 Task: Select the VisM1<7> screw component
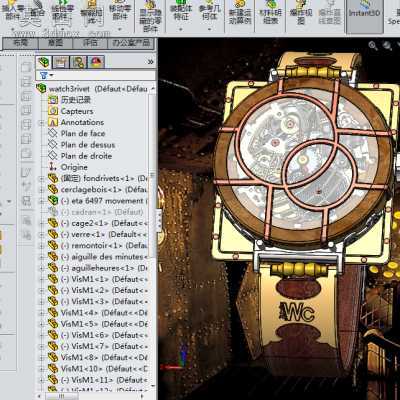point(104,346)
